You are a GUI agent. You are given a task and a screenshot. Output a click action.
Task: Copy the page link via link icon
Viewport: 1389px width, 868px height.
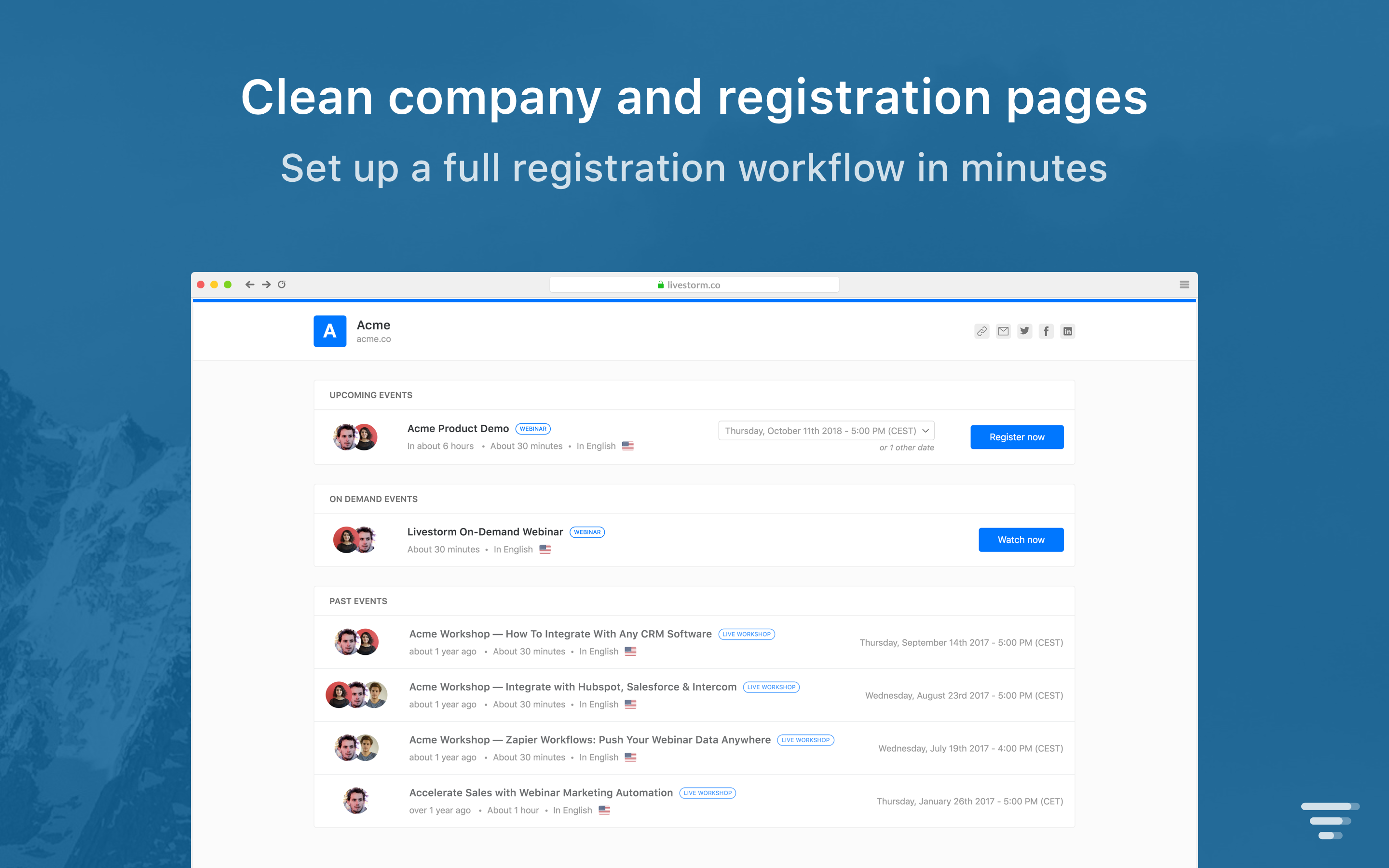[981, 331]
